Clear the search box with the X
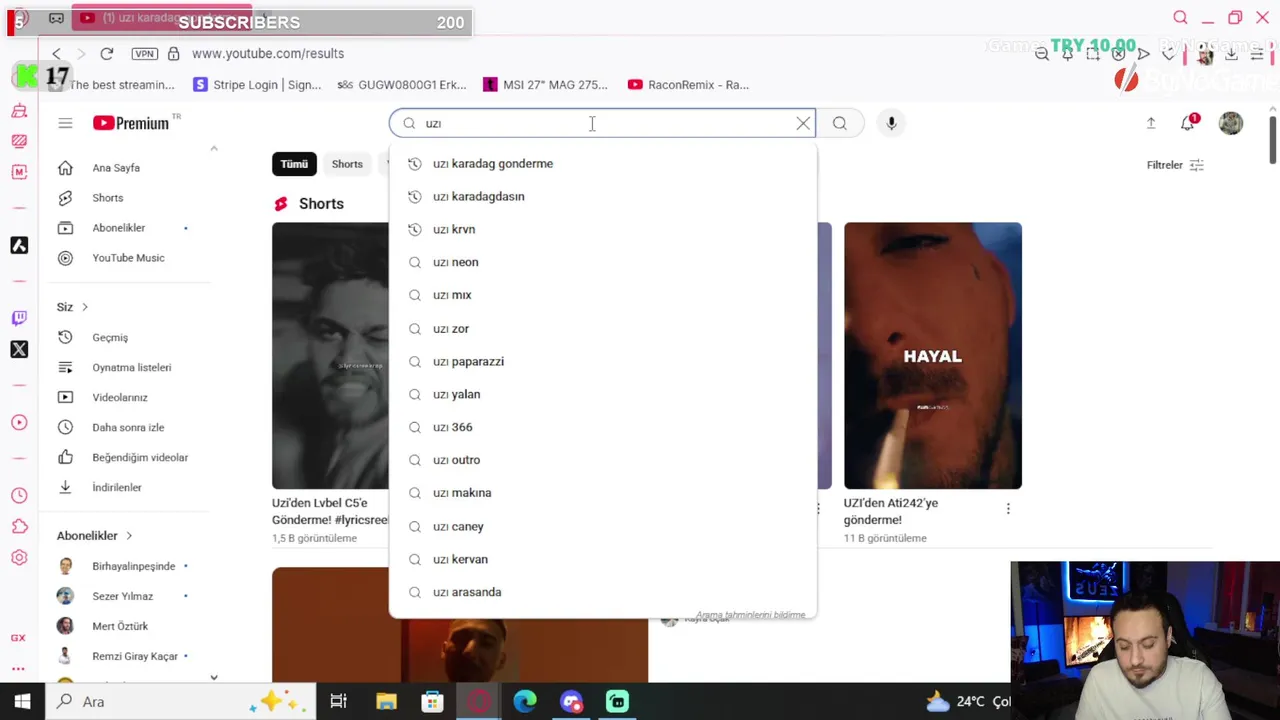The width and height of the screenshot is (1280, 720). pyautogui.click(x=803, y=123)
